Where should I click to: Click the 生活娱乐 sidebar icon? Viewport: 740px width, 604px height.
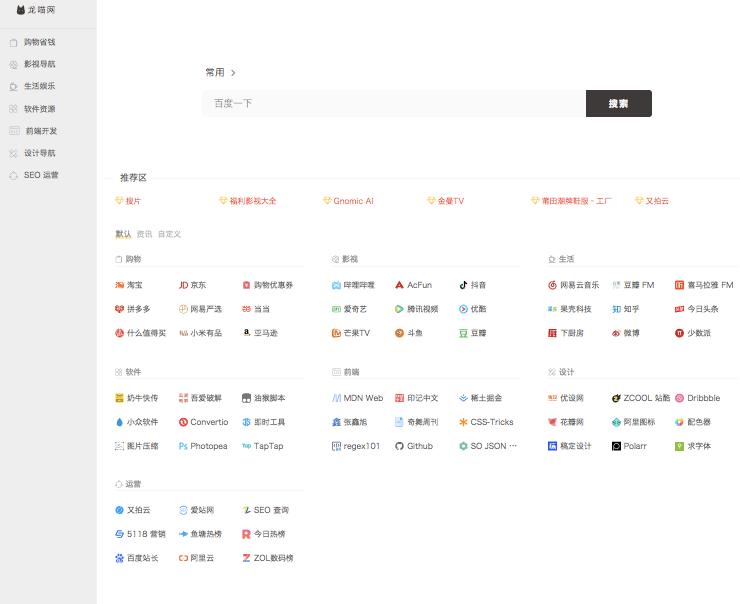(x=14, y=87)
